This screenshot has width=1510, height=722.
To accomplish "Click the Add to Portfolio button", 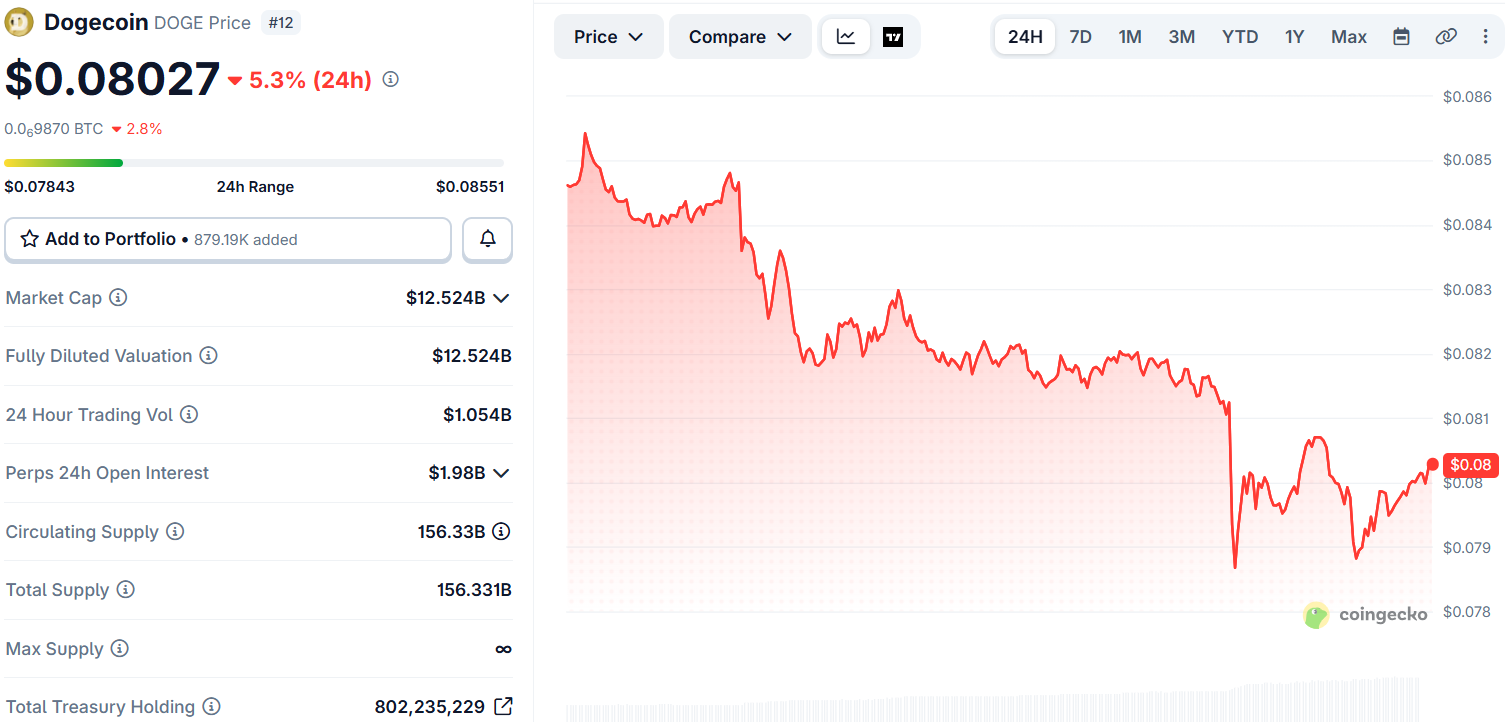I will tap(228, 239).
